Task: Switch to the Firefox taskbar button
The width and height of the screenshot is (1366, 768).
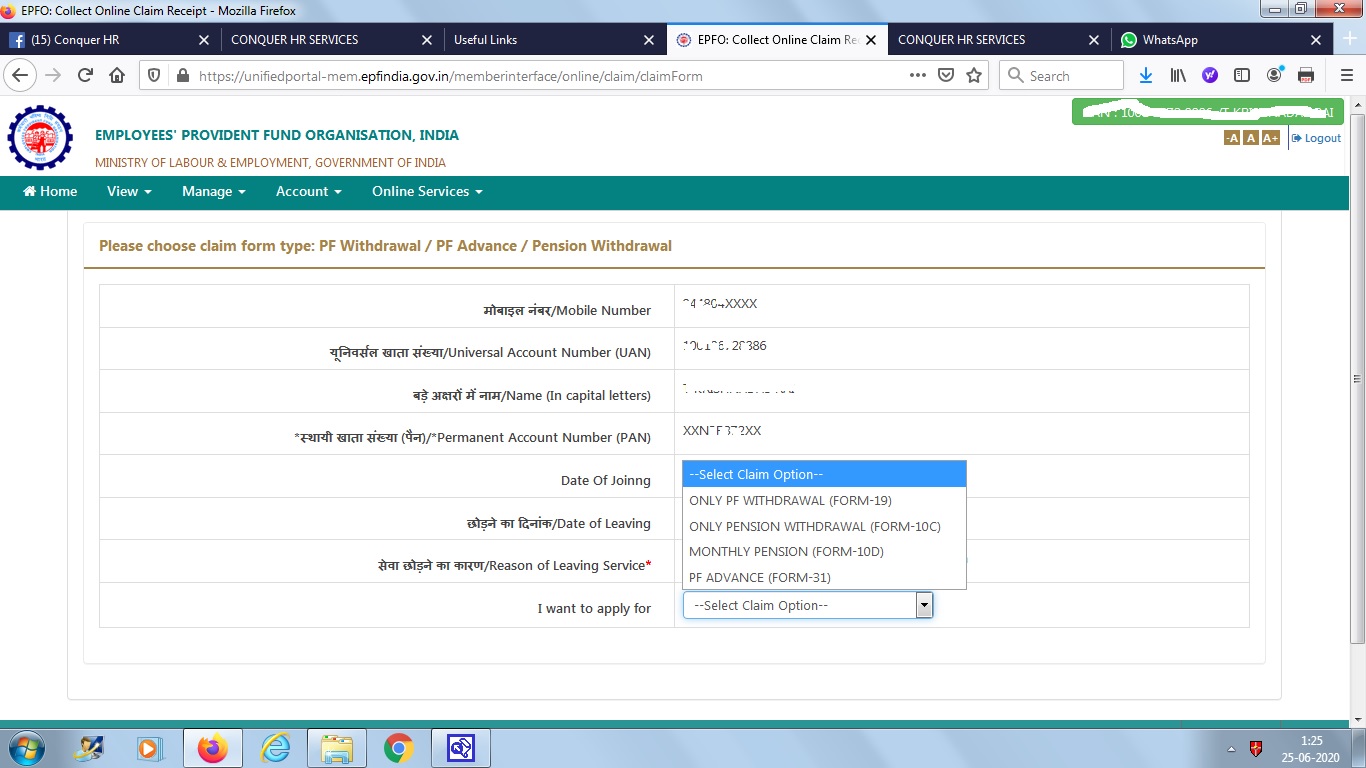Action: coord(212,748)
